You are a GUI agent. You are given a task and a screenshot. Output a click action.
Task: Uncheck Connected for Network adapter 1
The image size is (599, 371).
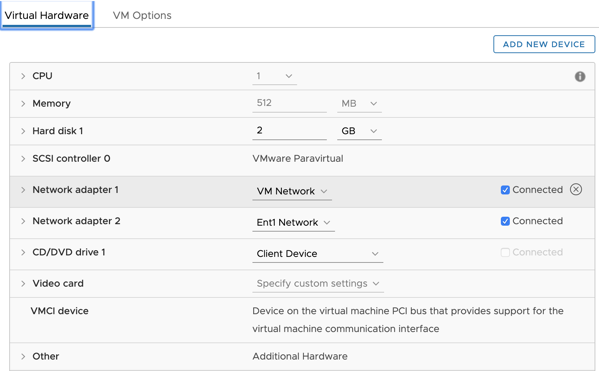point(505,190)
